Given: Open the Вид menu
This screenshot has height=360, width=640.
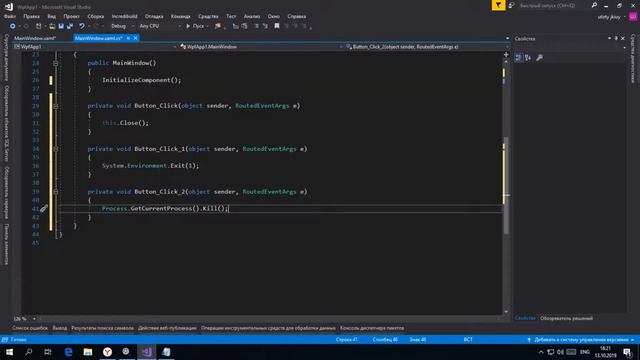Looking at the screenshot, I should pos(51,16).
